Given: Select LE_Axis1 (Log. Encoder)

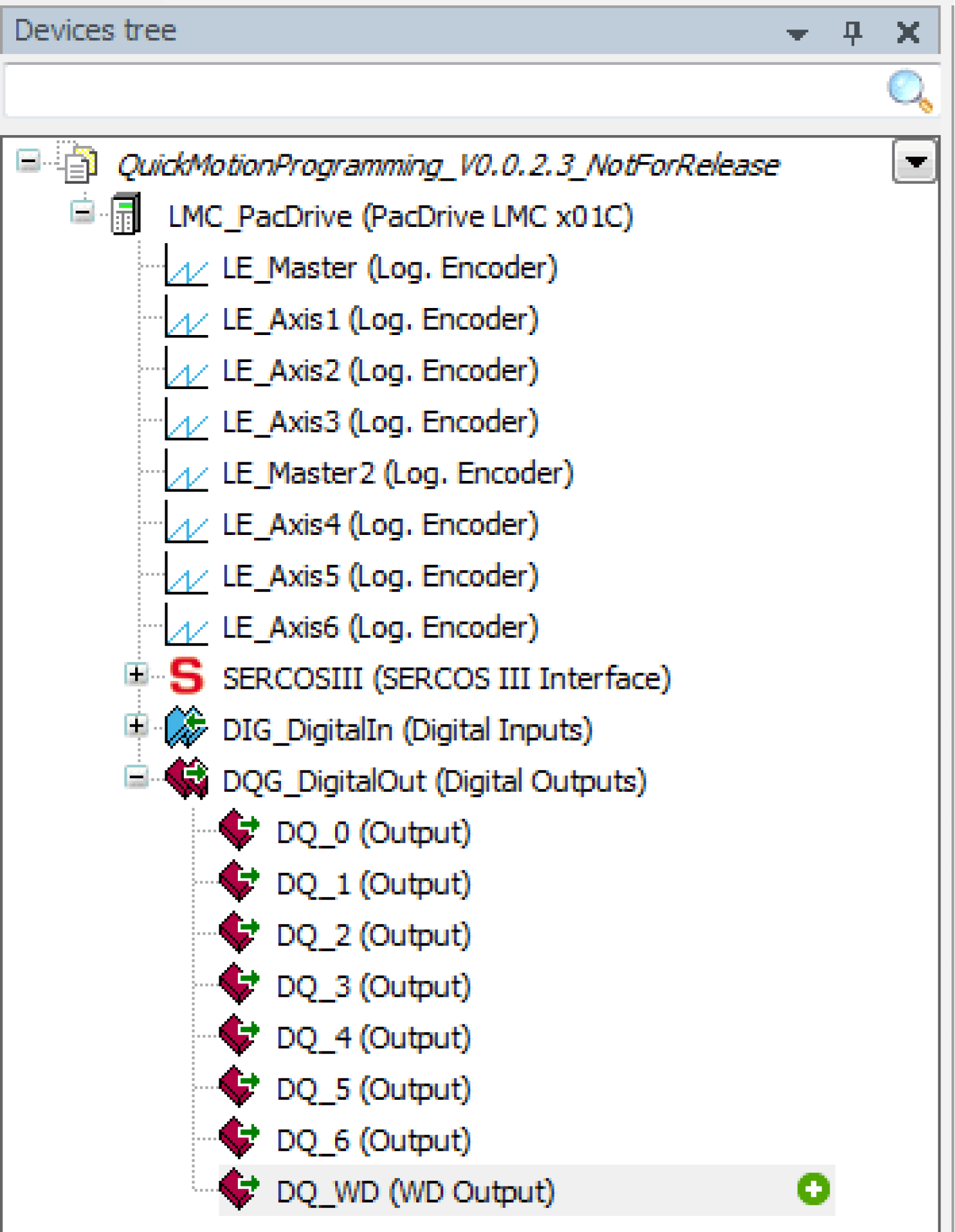Looking at the screenshot, I should pos(380,319).
